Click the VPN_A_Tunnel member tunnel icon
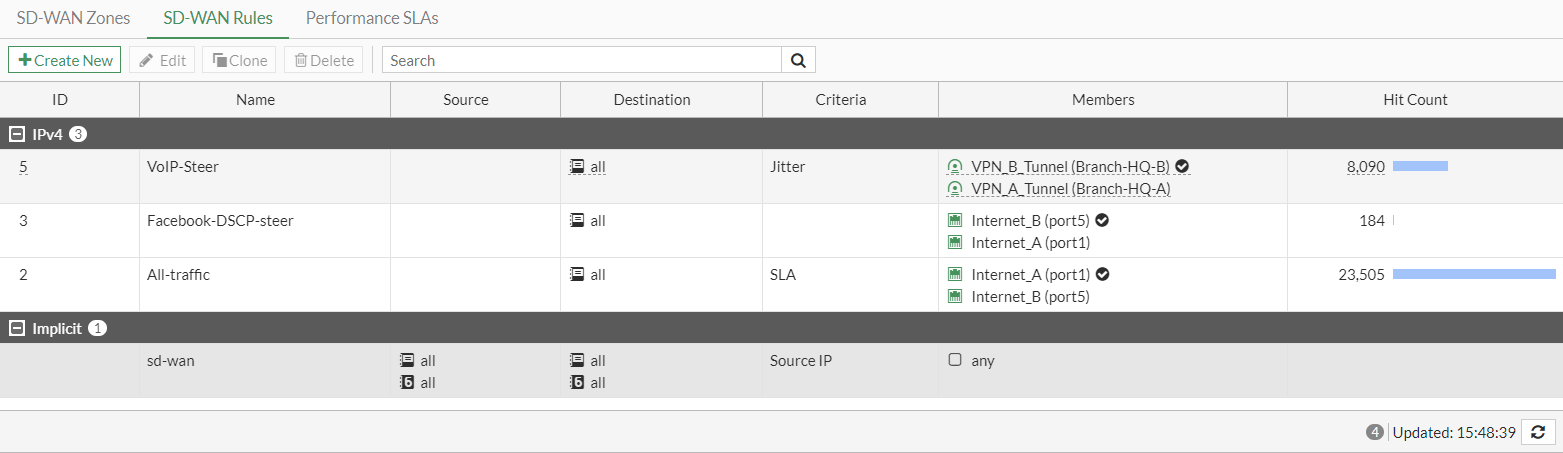 click(954, 189)
